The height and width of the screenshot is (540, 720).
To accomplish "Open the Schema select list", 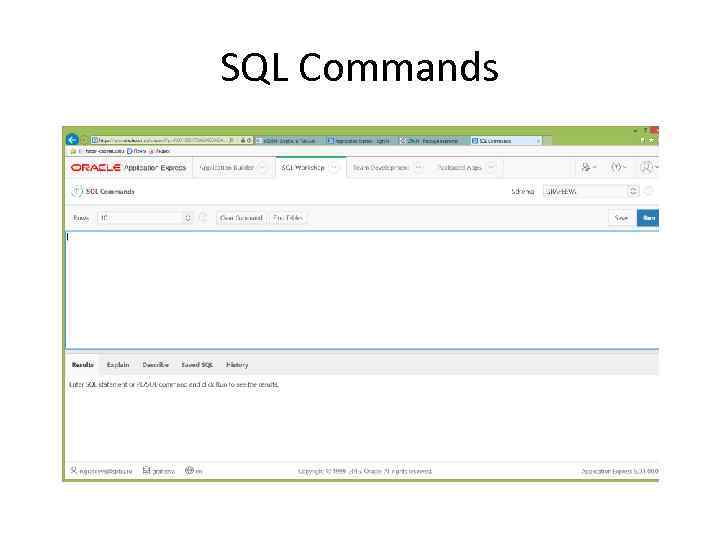I will coord(591,191).
